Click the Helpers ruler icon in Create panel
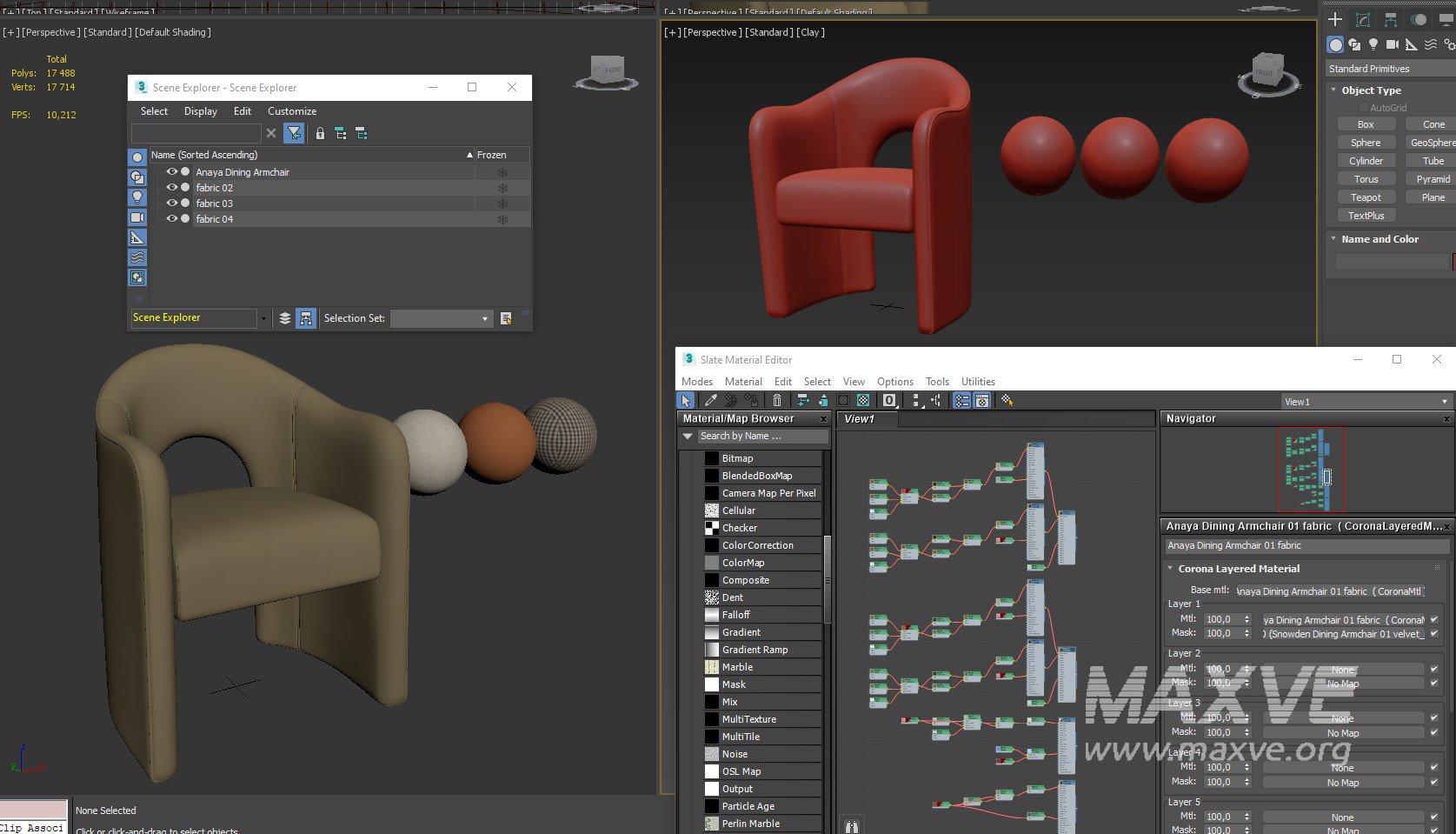Screen dimensions: 1456x834 [x=1411, y=44]
